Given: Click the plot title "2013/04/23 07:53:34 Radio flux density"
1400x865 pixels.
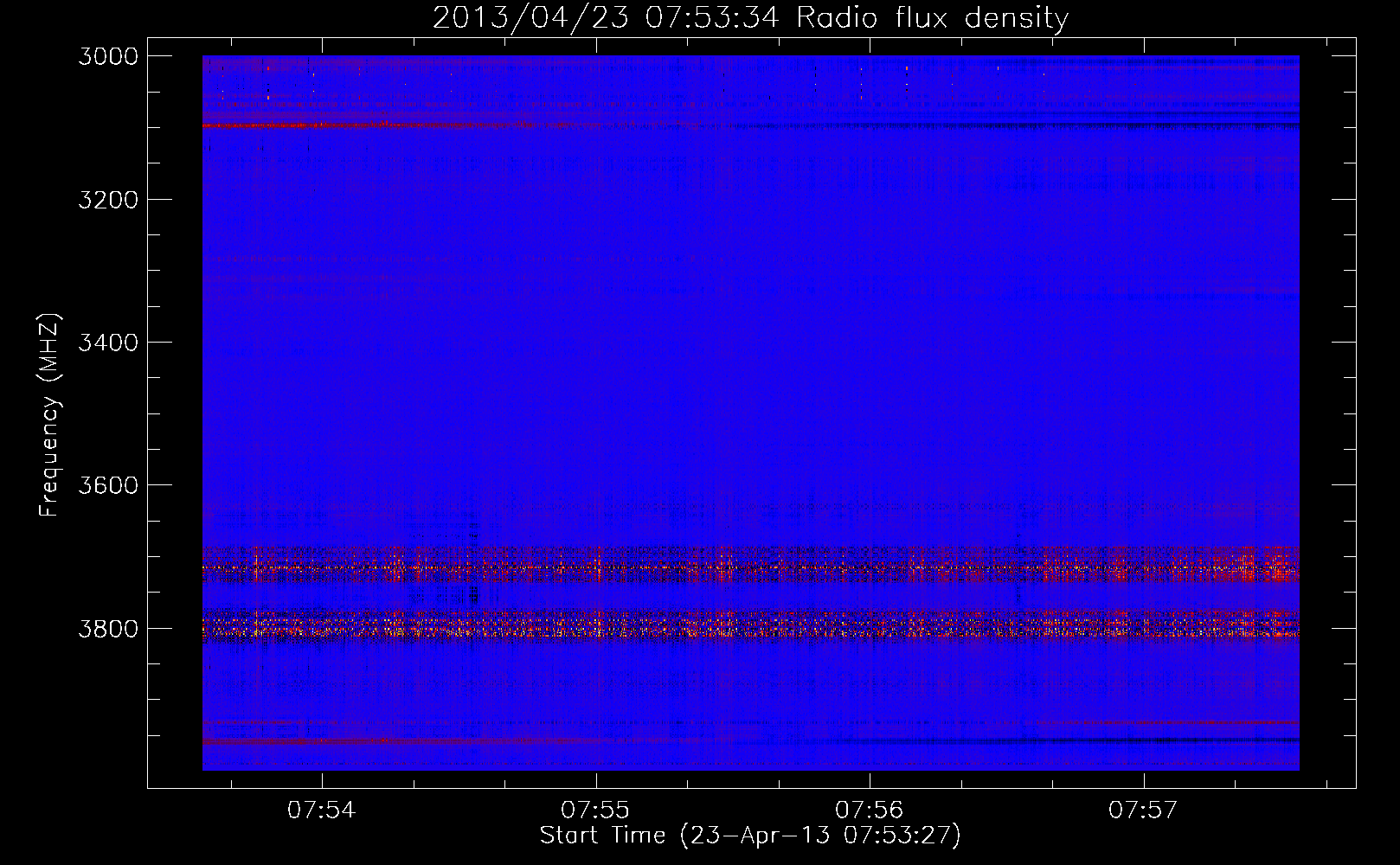Looking at the screenshot, I should (750, 18).
